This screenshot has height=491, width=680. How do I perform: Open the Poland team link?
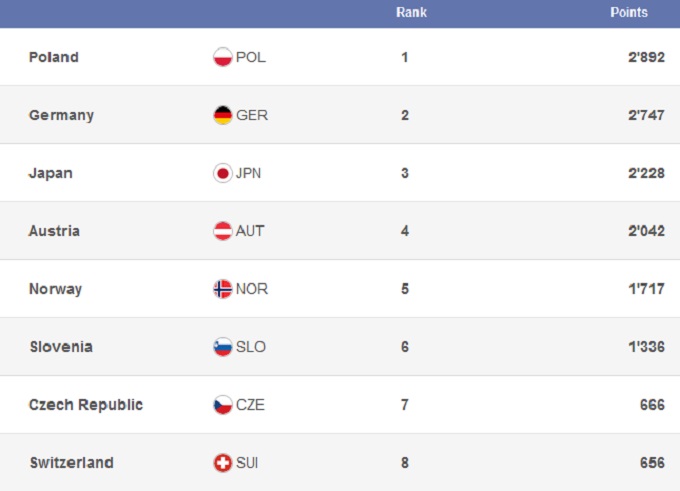point(54,57)
